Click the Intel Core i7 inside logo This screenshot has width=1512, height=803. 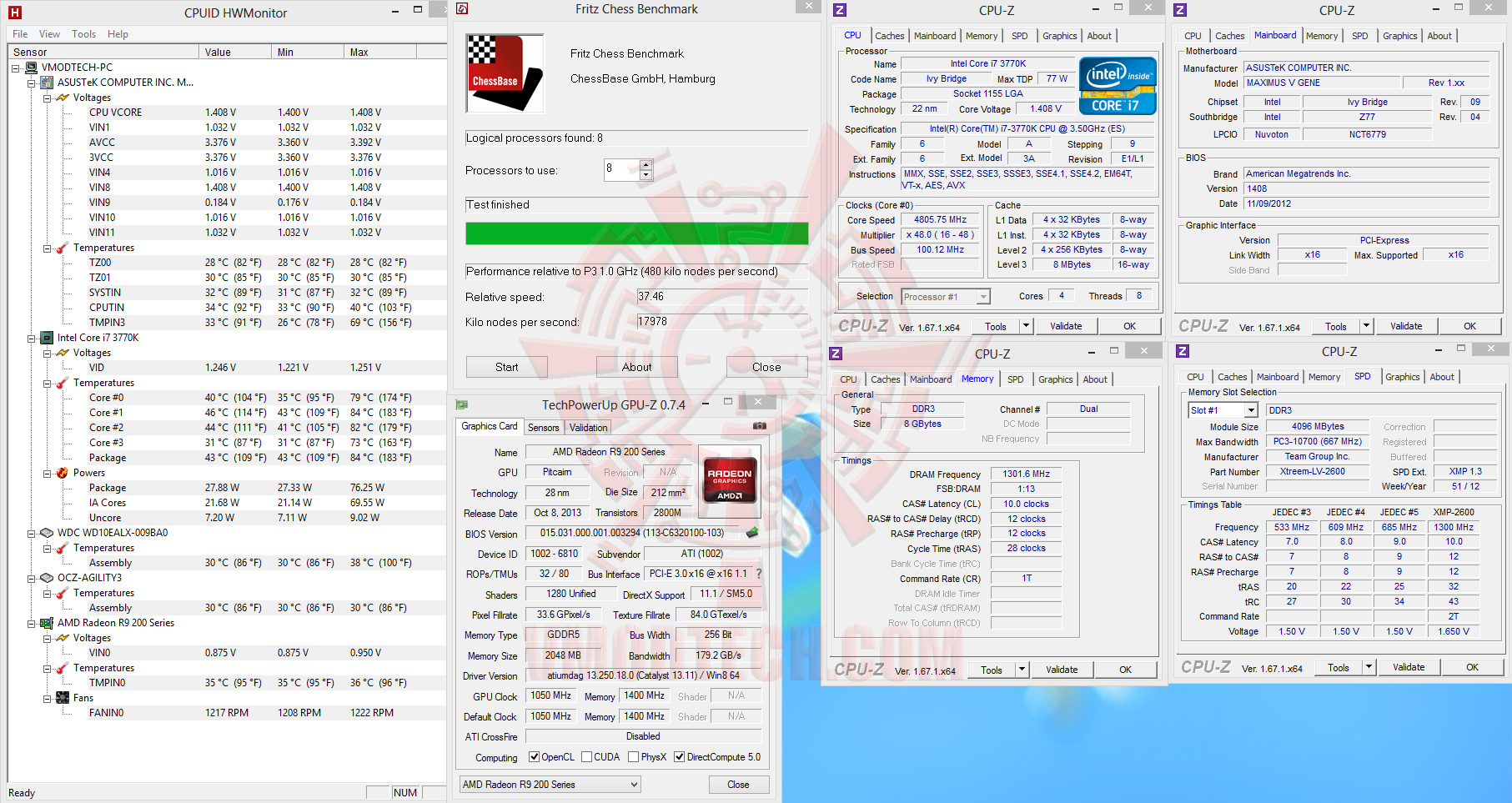point(1118,85)
